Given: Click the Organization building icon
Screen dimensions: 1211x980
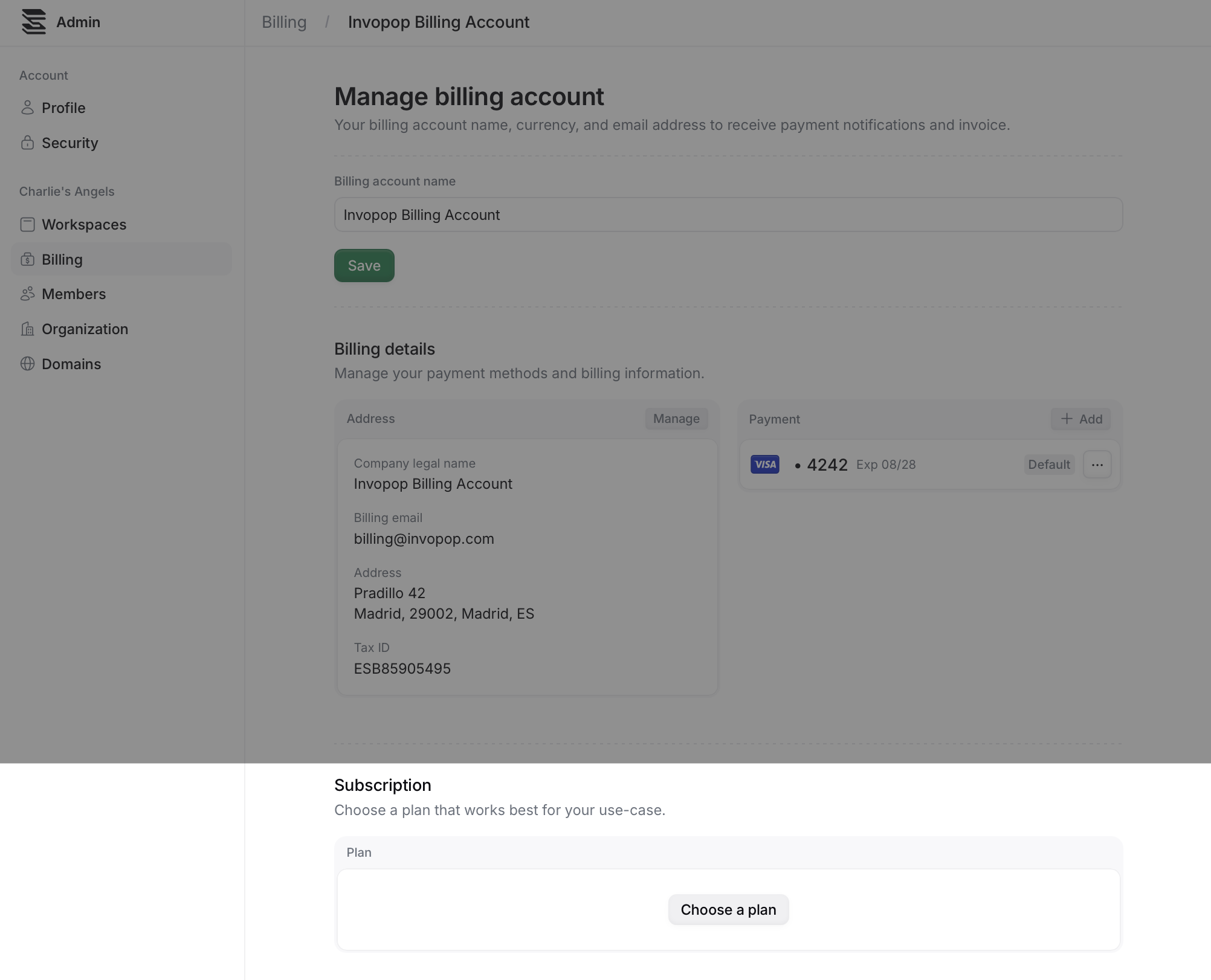Looking at the screenshot, I should pos(27,329).
